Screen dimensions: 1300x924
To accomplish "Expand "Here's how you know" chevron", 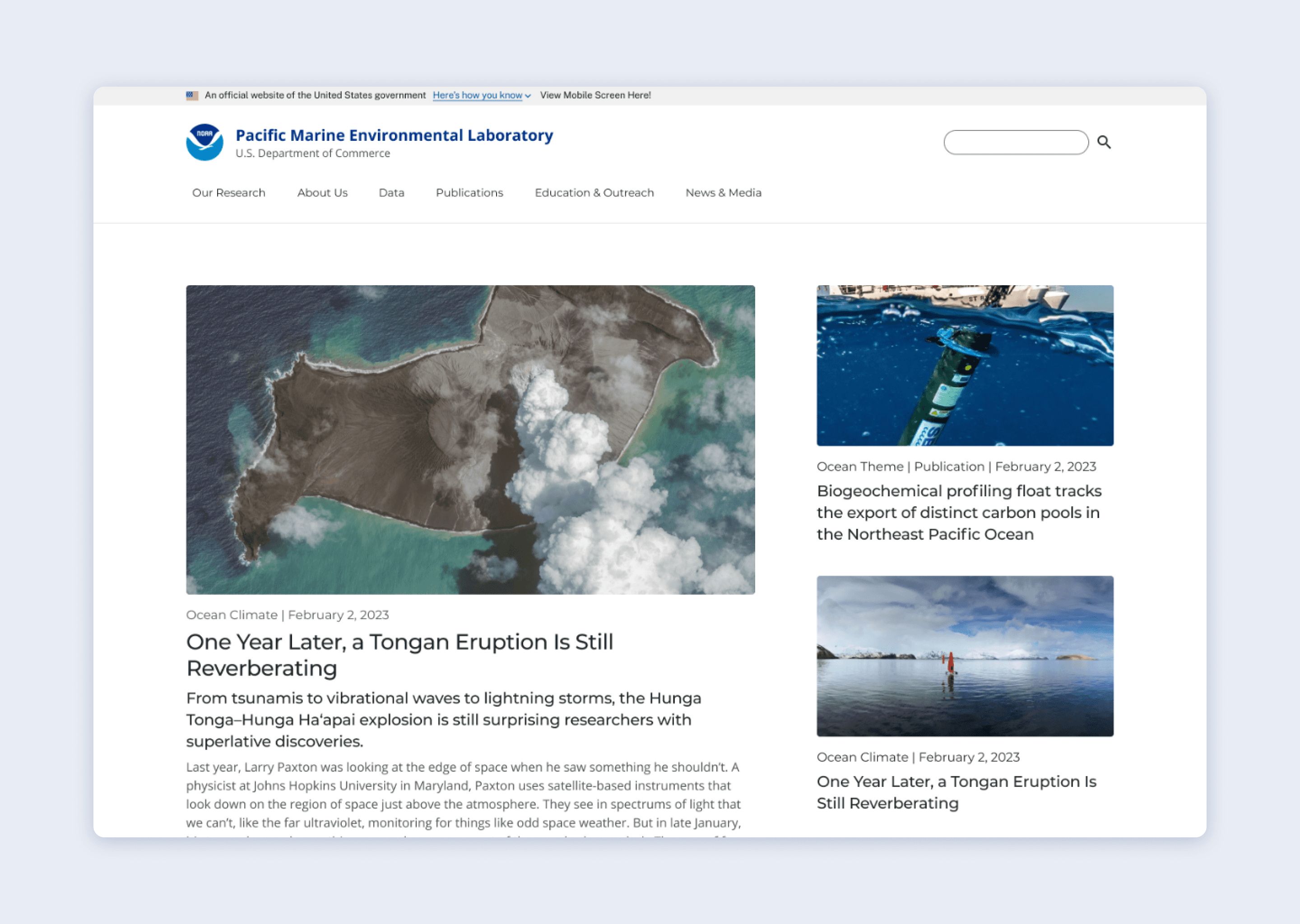I will pyautogui.click(x=528, y=96).
